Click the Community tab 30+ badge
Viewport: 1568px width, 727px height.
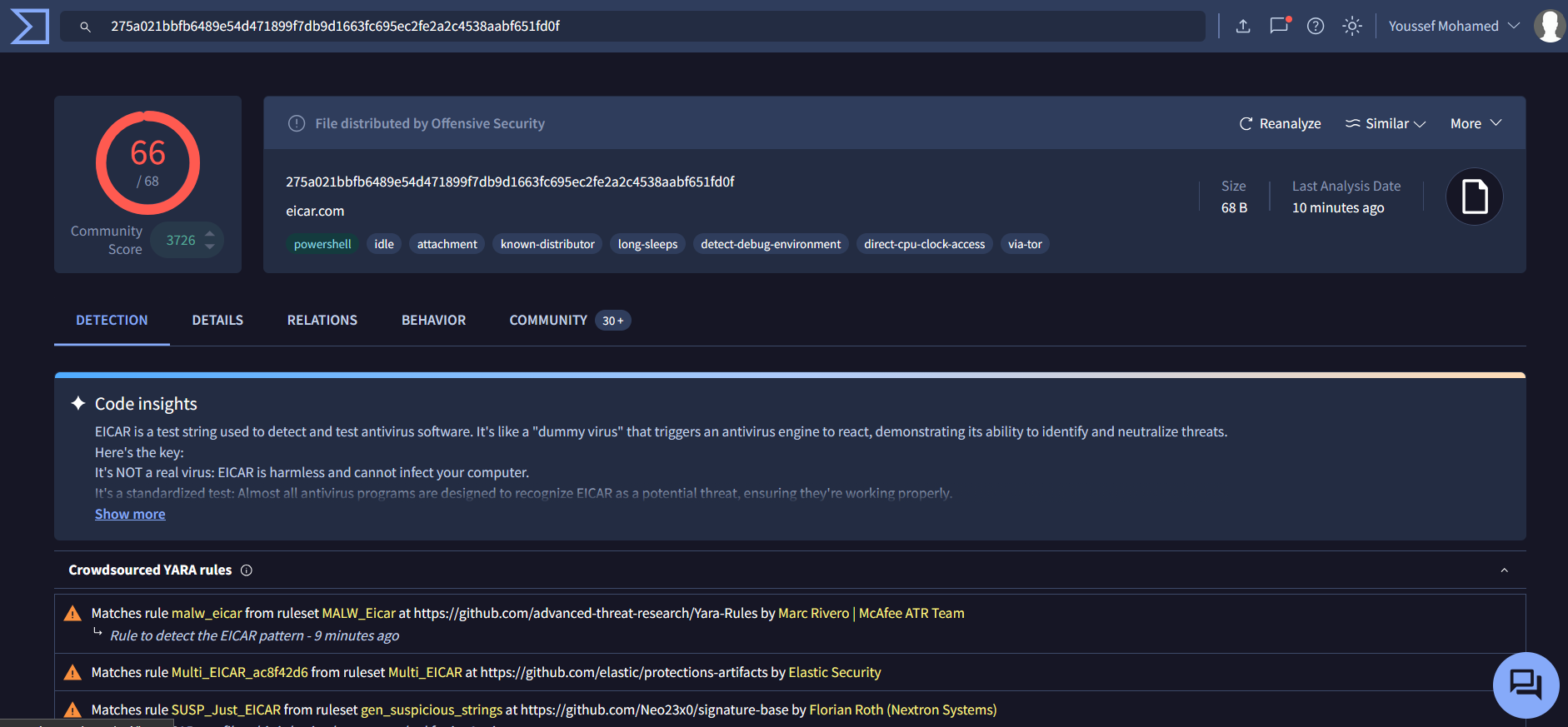point(613,321)
